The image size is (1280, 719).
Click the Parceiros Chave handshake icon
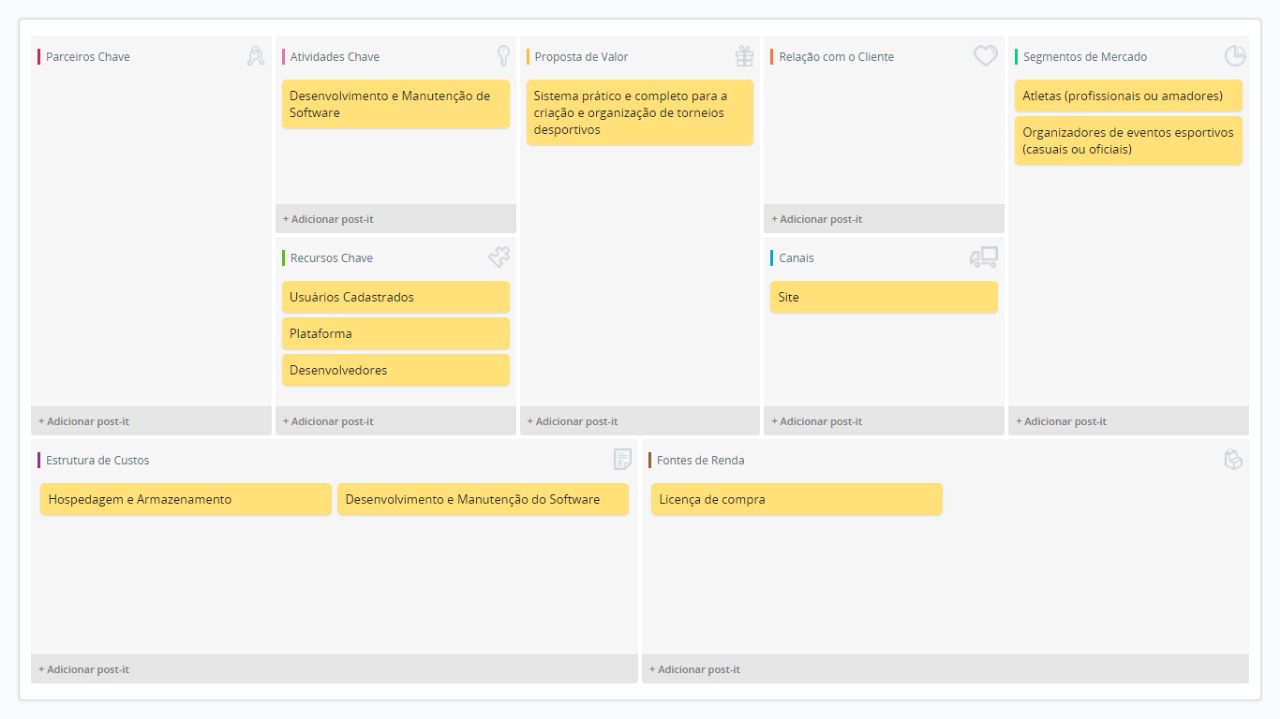255,57
